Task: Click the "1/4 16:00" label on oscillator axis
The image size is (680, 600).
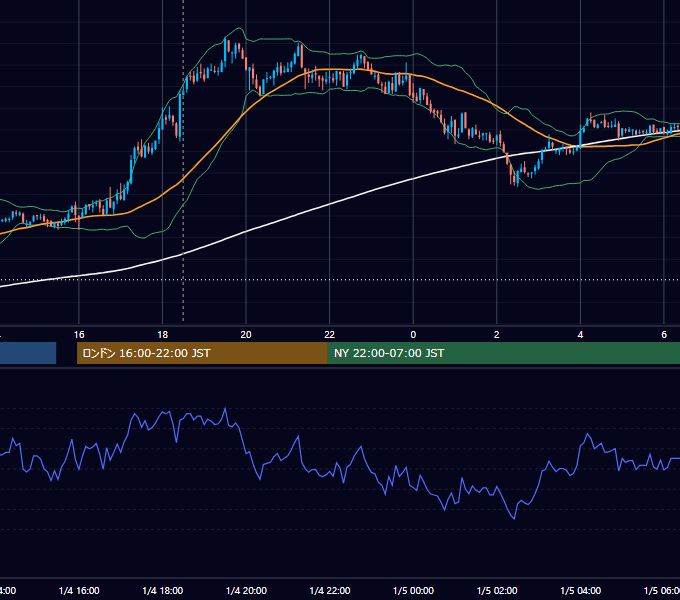Action: [79, 590]
